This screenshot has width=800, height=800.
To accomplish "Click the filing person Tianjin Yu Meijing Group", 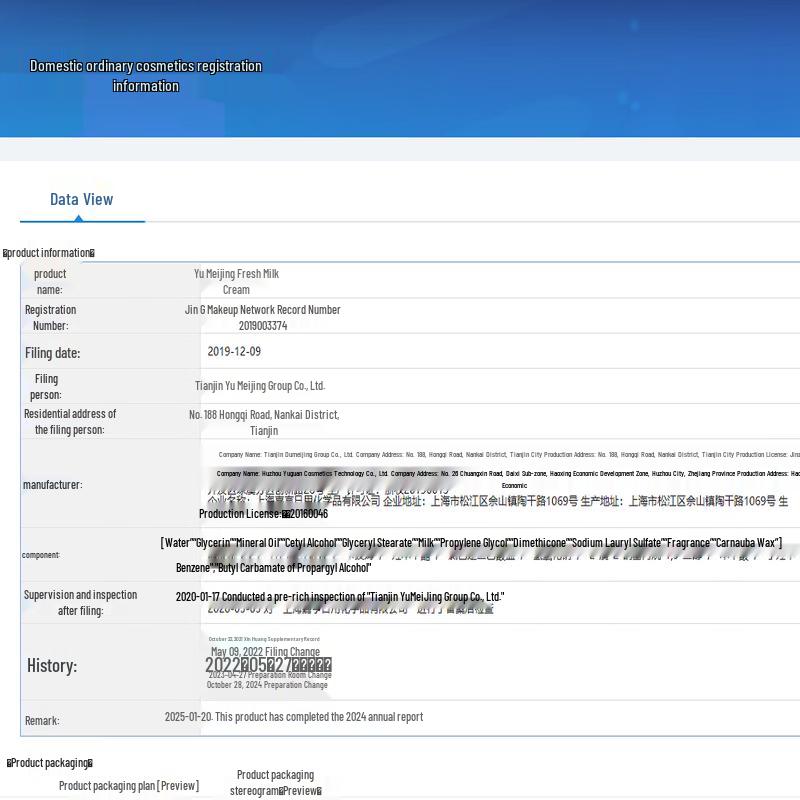I will (x=260, y=386).
